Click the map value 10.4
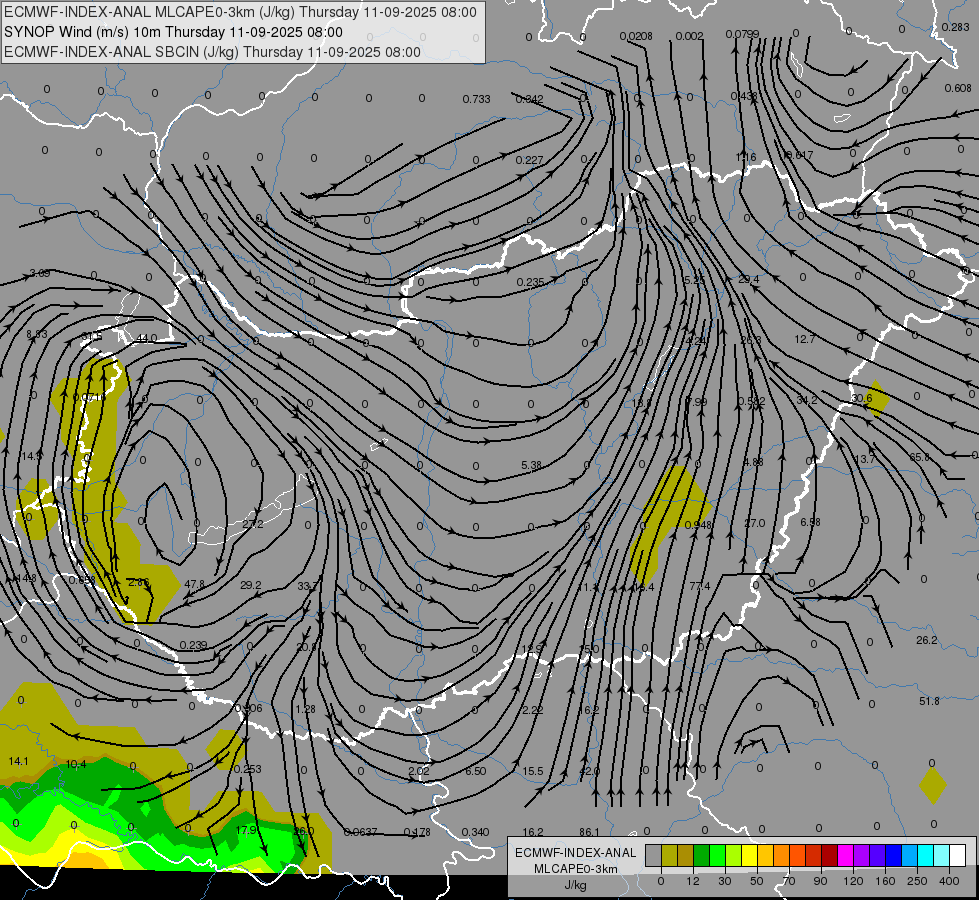This screenshot has width=979, height=900. [76, 764]
